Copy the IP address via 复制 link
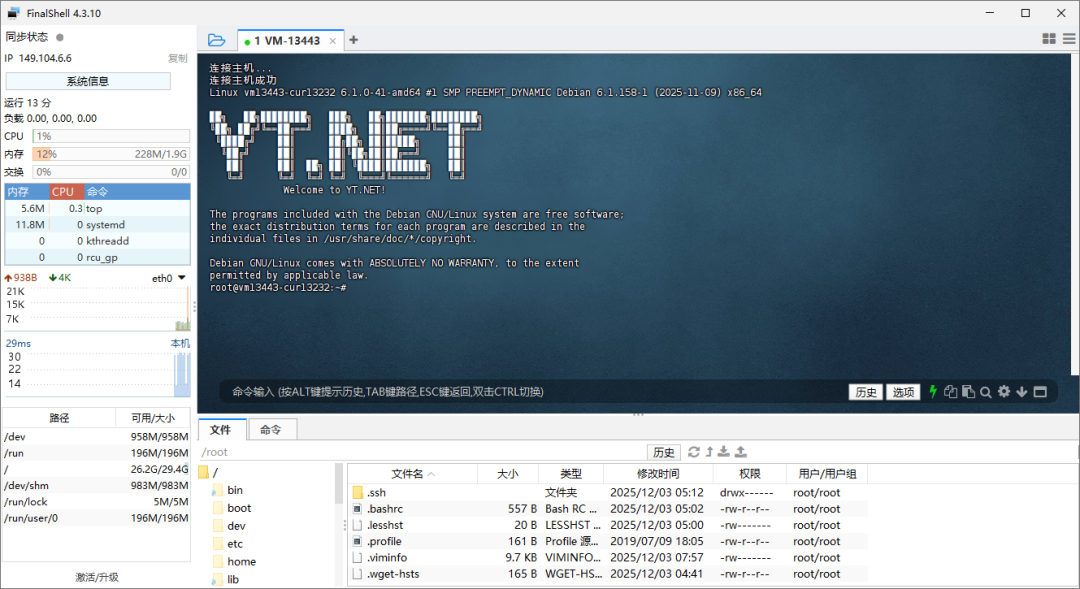The image size is (1080, 589). 178,59
